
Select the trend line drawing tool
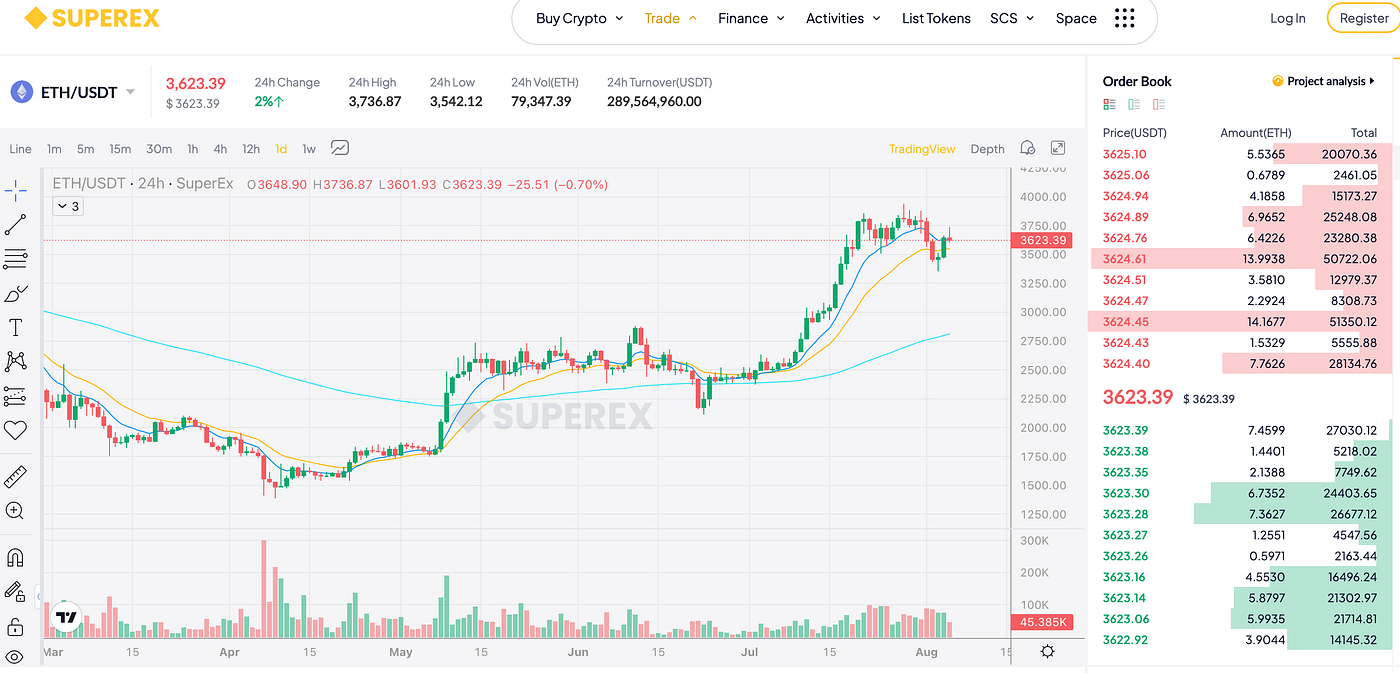pyautogui.click(x=15, y=224)
